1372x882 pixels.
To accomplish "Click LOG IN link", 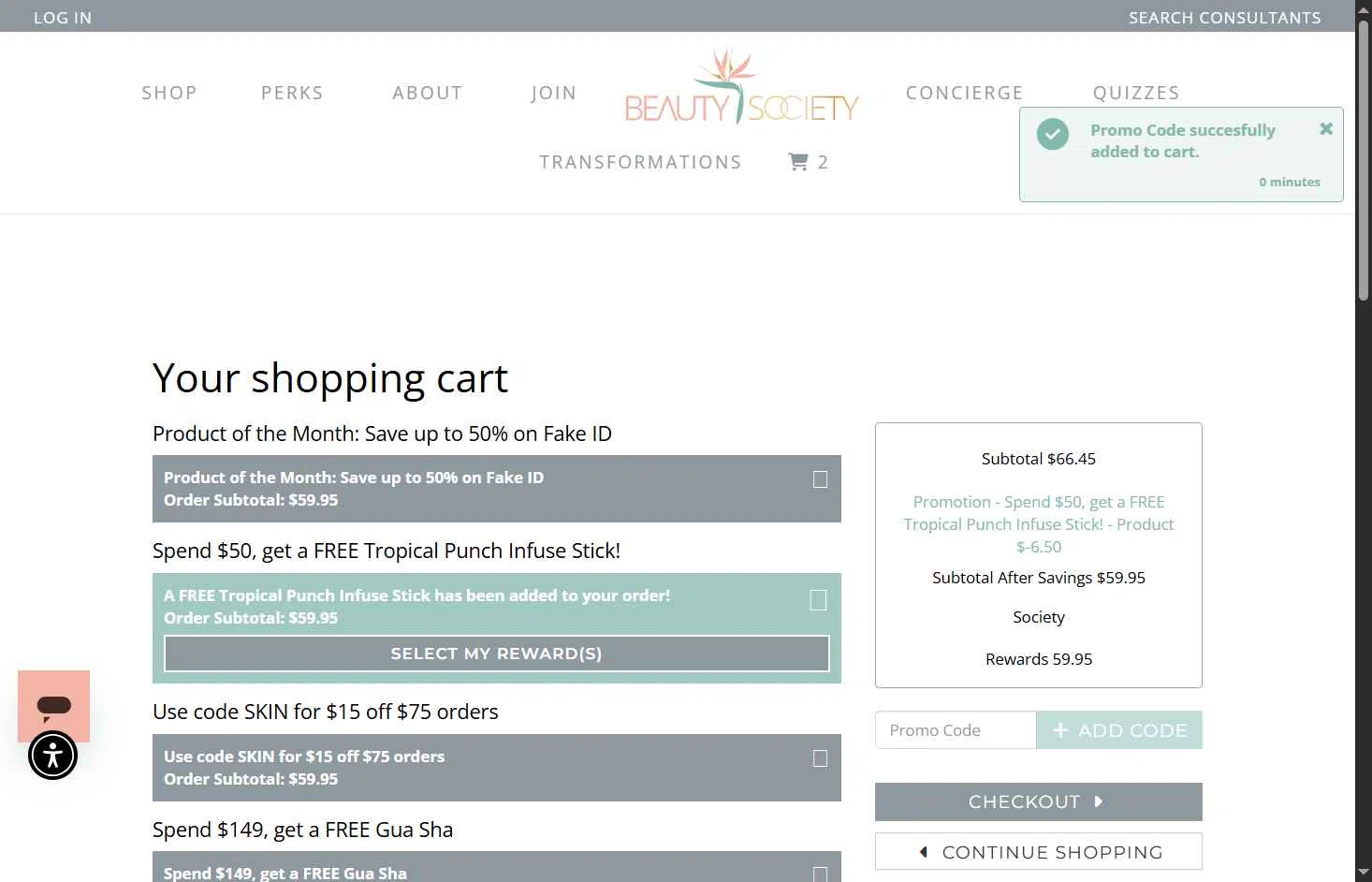I will (x=63, y=18).
